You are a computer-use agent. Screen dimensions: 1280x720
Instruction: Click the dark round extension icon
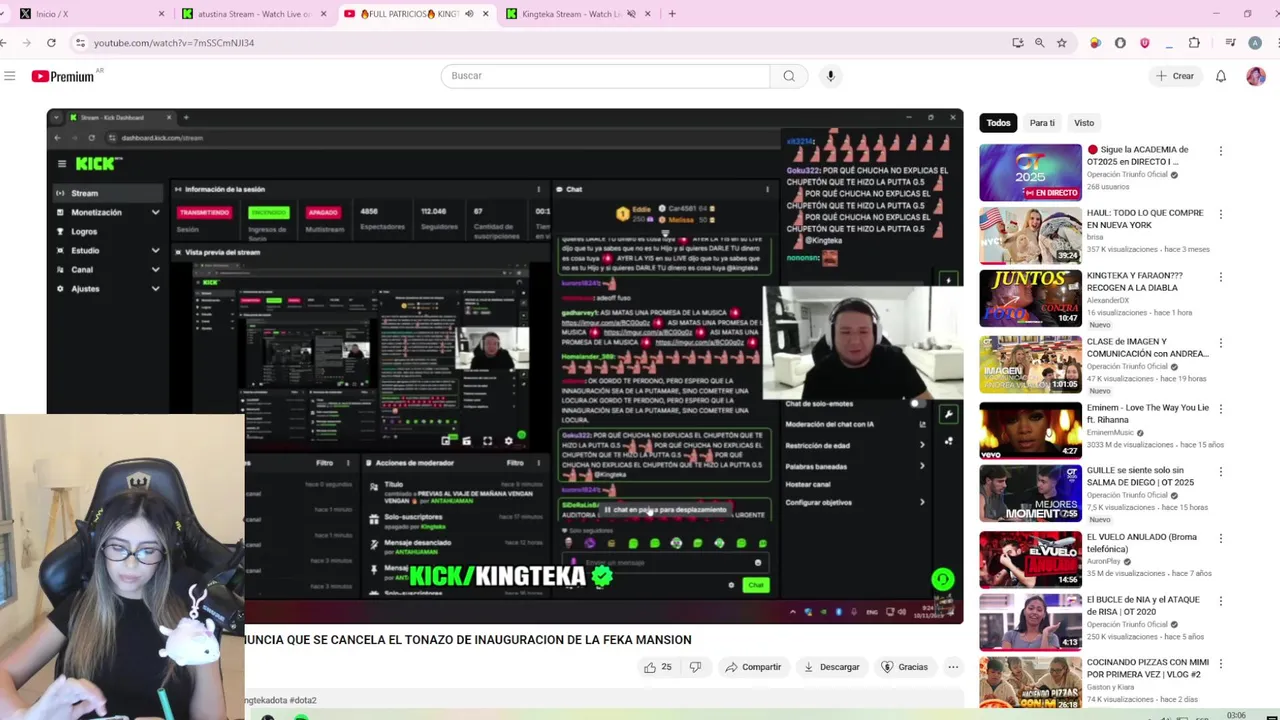point(1120,43)
